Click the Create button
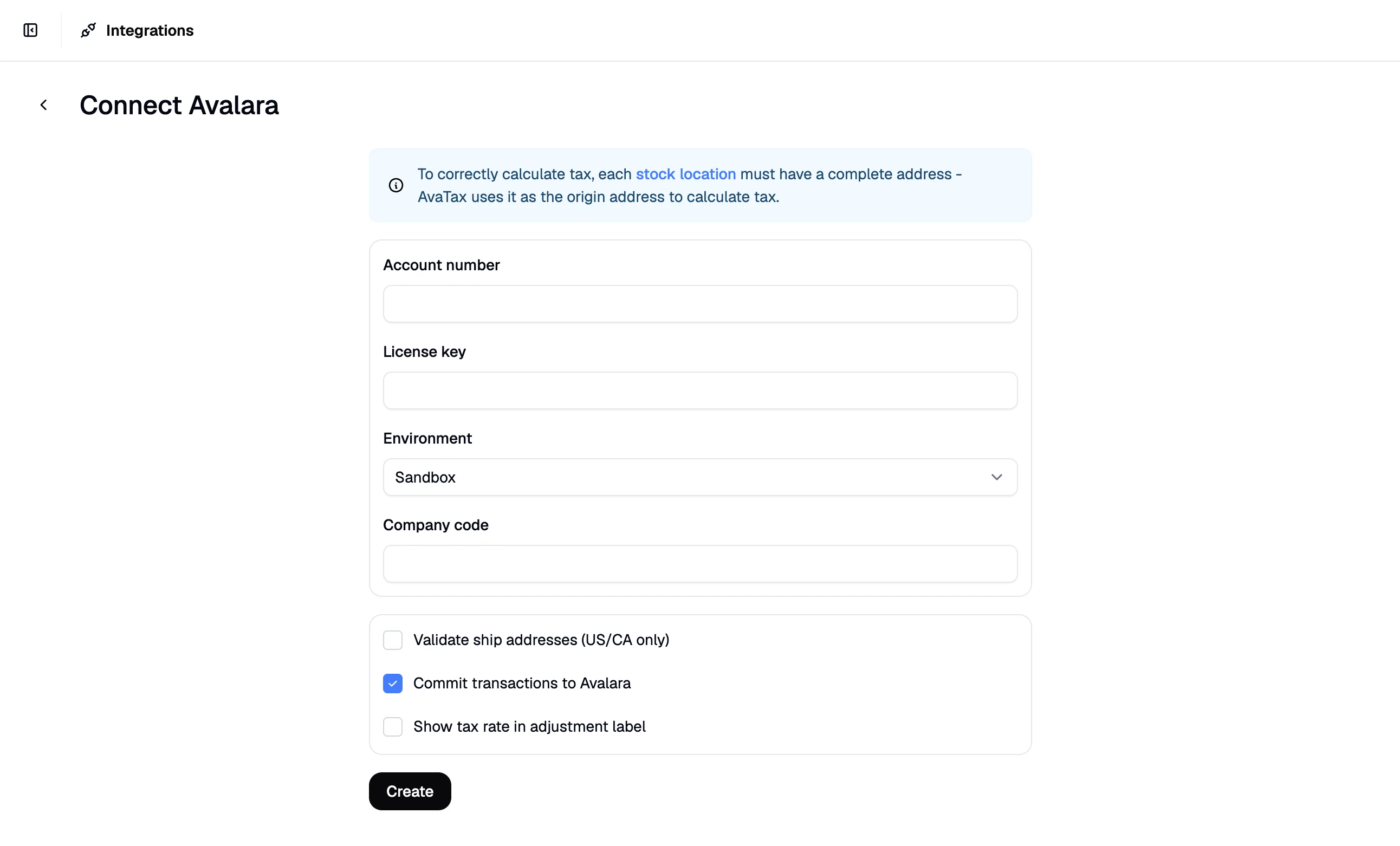Screen dimensions: 1400x846 tap(410, 791)
